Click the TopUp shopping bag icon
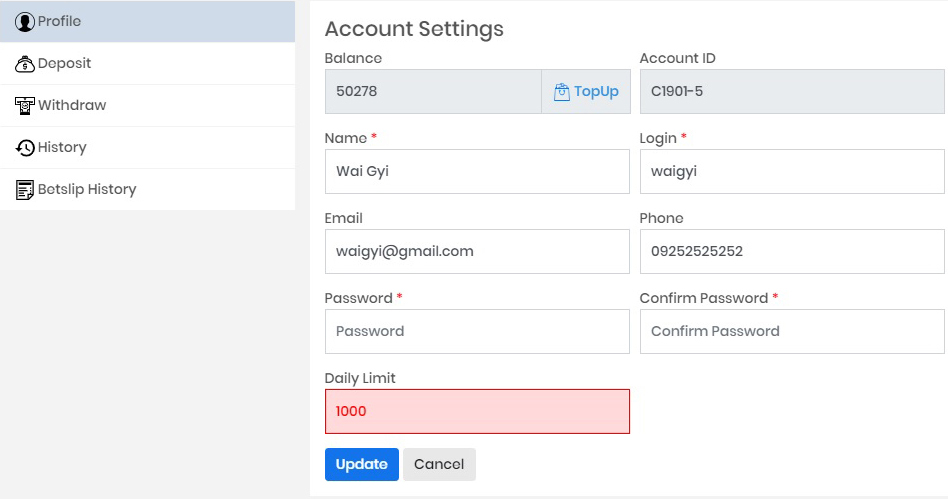 562,92
